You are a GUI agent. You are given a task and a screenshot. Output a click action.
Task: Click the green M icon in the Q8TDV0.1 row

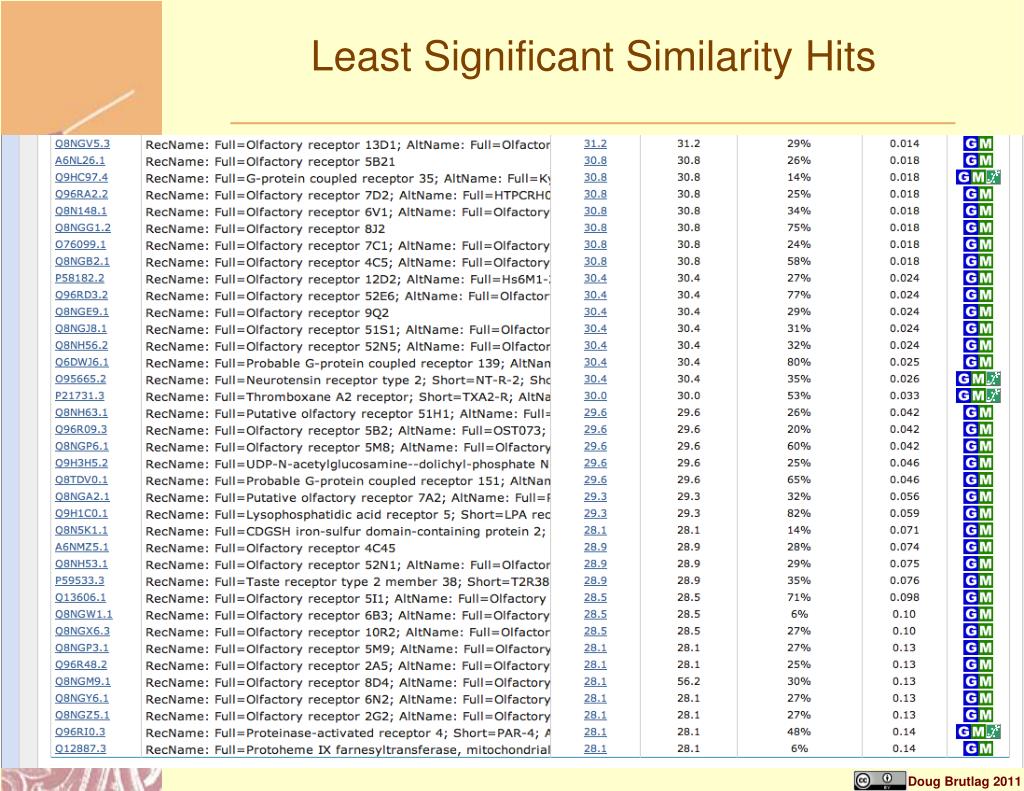[x=985, y=480]
